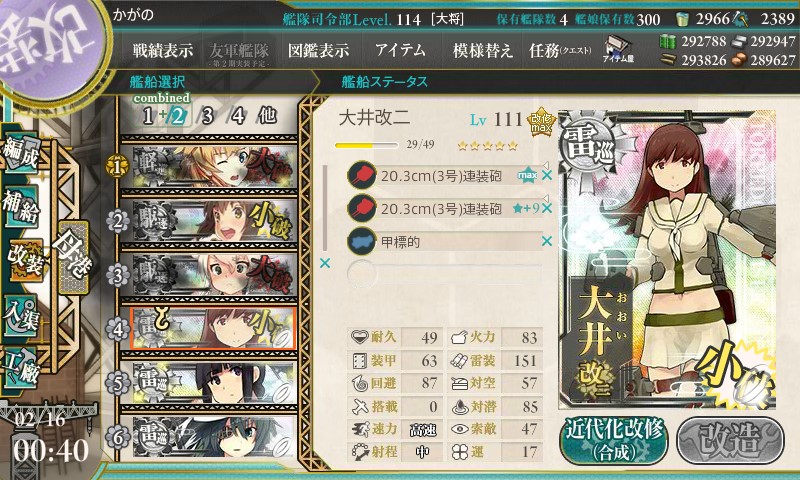This screenshot has height=480, width=800.
Task: Remove all equipment with the left X
Action: pyautogui.click(x=324, y=263)
